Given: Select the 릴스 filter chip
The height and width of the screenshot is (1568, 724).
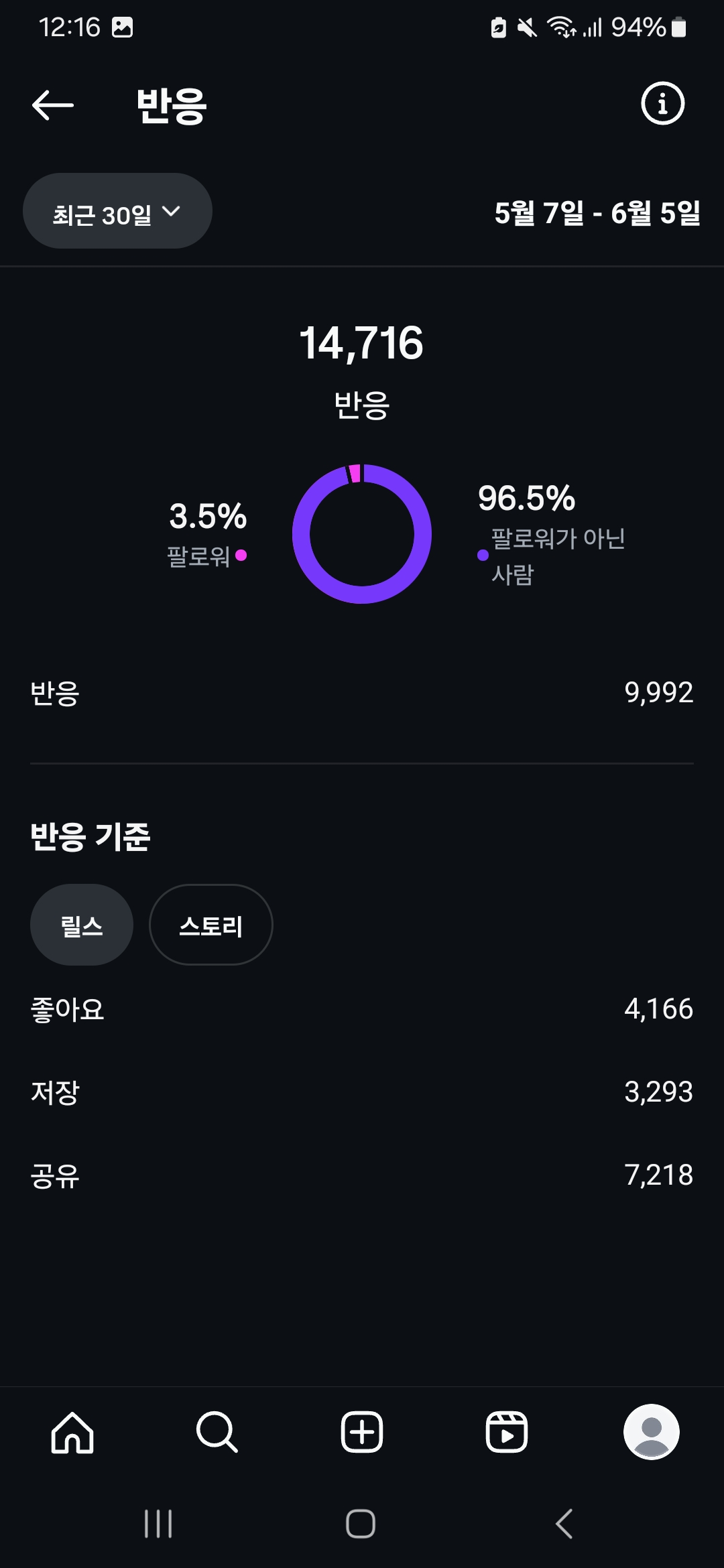Looking at the screenshot, I should (82, 925).
